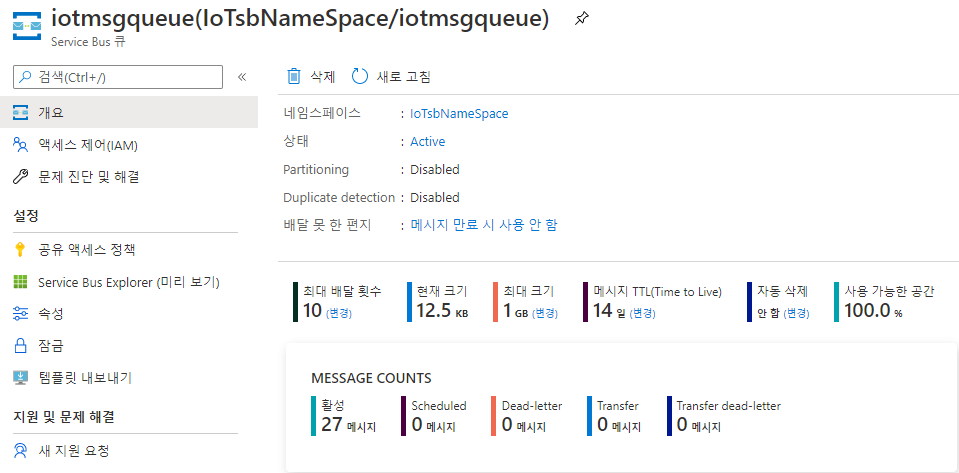
Task: Click the 개요 overview icon
Action: [x=20, y=113]
